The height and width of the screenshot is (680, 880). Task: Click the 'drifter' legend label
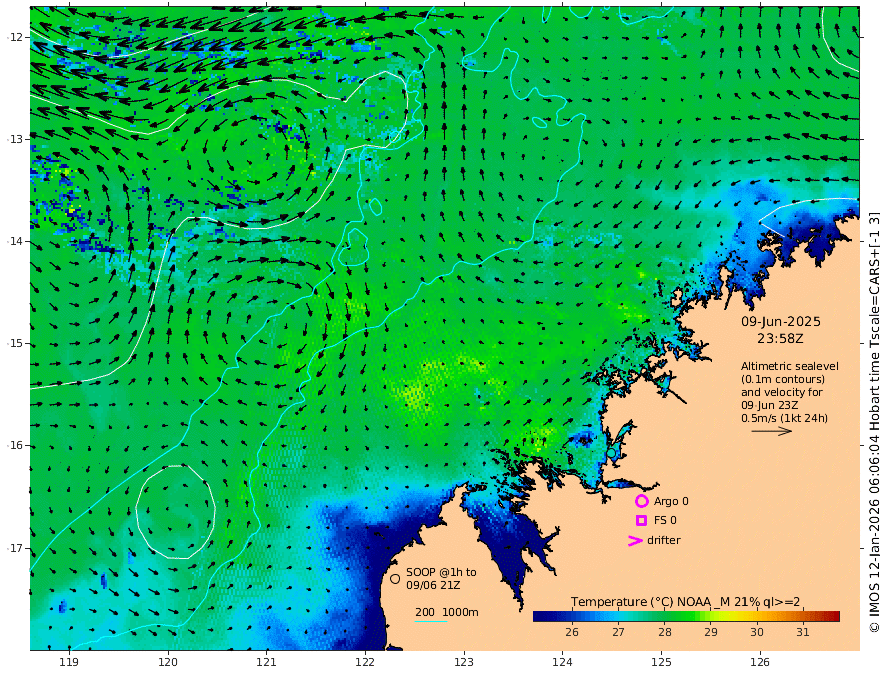664,540
